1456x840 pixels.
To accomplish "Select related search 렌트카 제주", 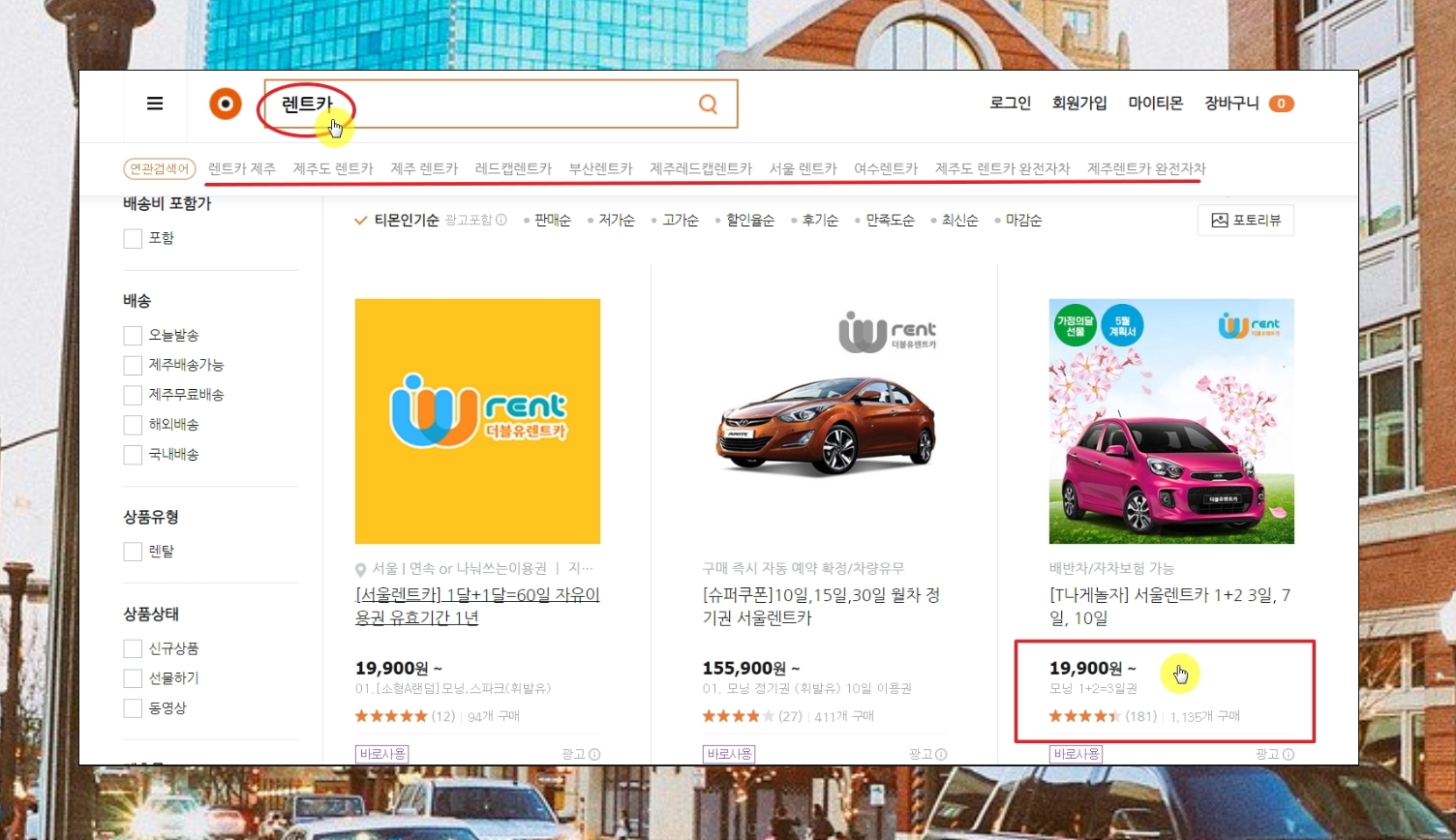I will 242,168.
